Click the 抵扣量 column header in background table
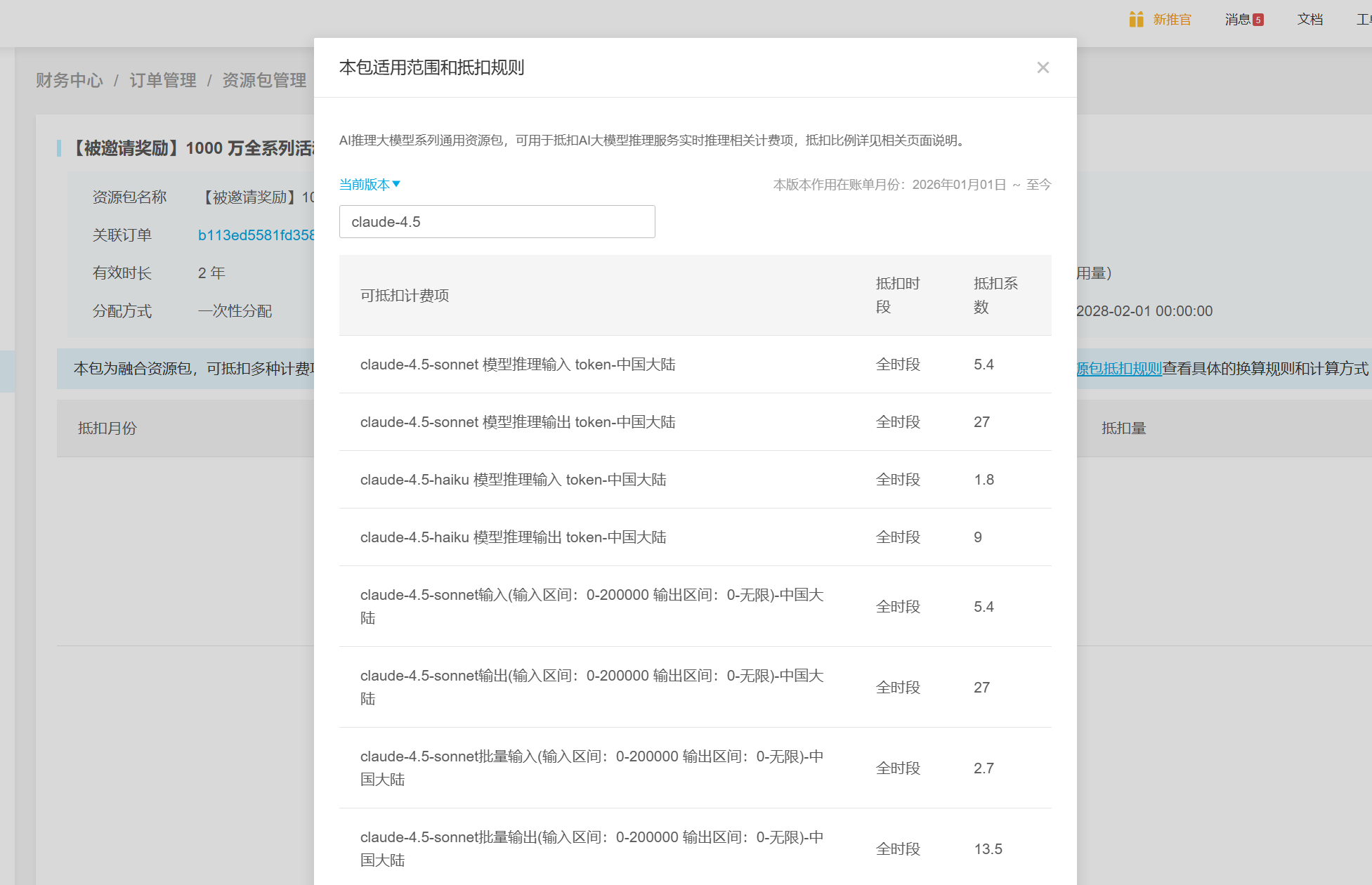 pyautogui.click(x=1124, y=428)
